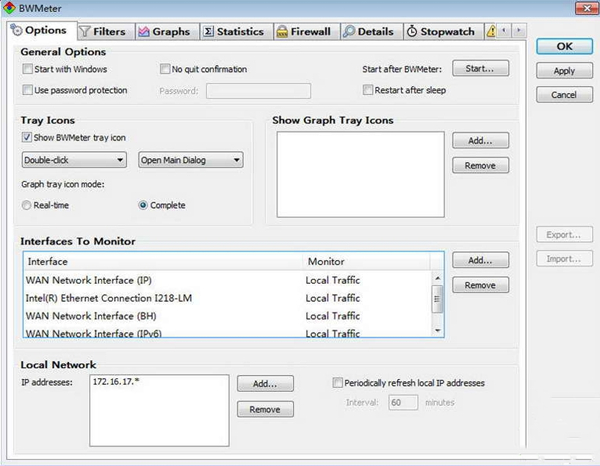Click the Options tab icon
The image size is (600, 466).
coord(16,32)
